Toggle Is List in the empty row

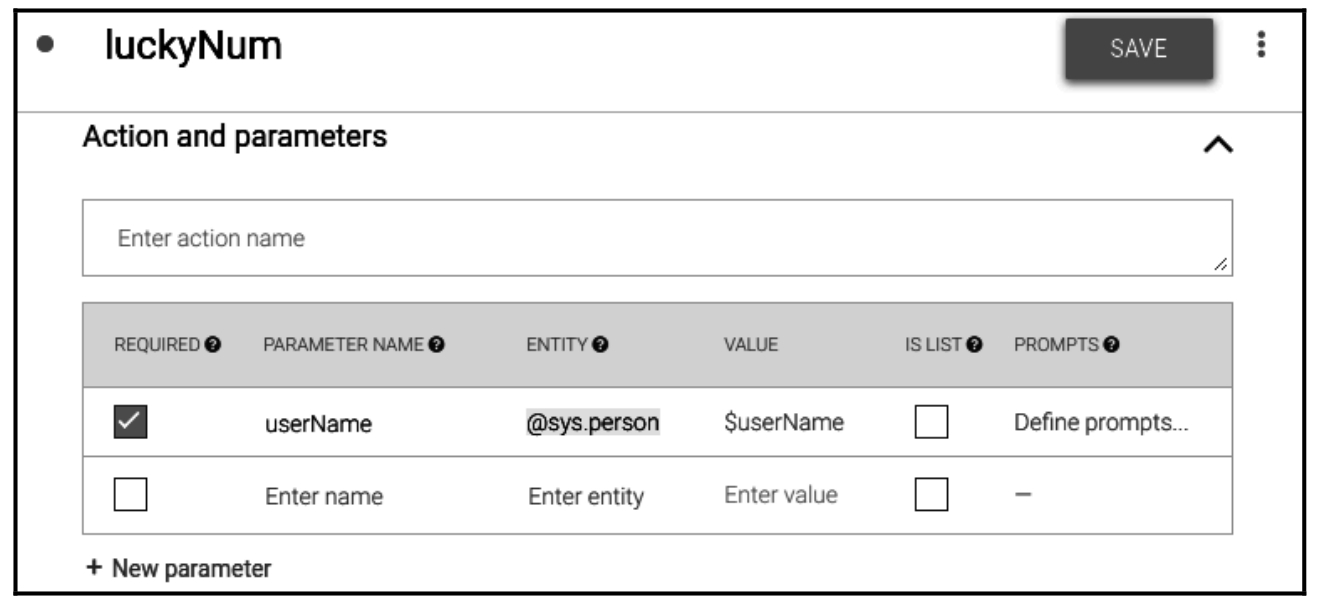pyautogui.click(x=931, y=495)
